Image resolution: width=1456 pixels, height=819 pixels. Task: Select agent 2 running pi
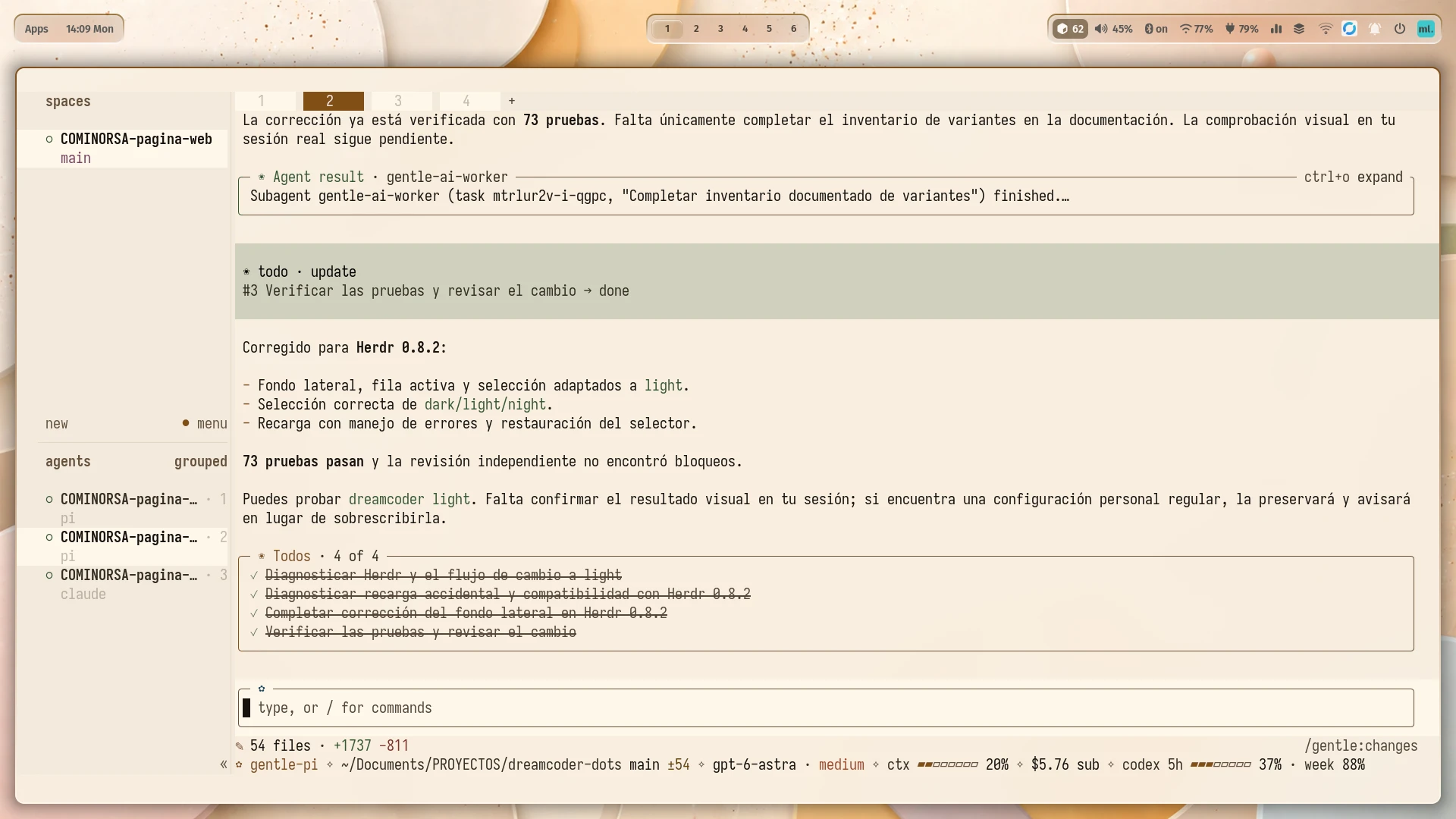click(123, 547)
